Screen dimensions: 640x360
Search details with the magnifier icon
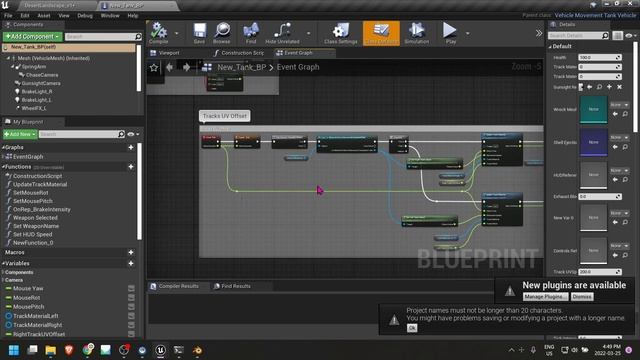tap(605, 36)
